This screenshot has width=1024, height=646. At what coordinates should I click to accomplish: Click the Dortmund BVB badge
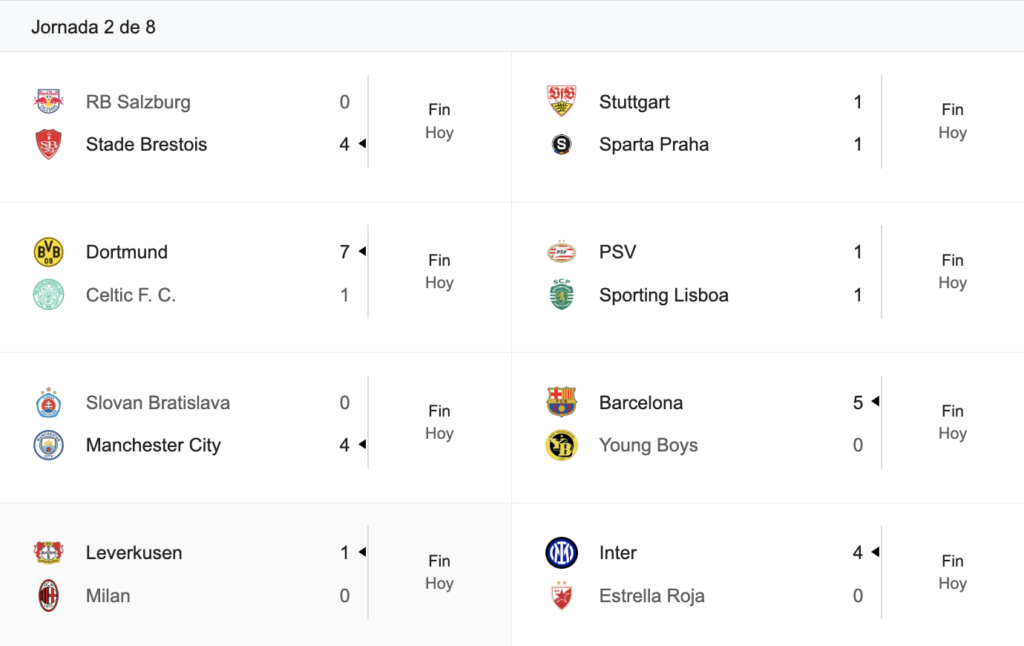point(48,252)
